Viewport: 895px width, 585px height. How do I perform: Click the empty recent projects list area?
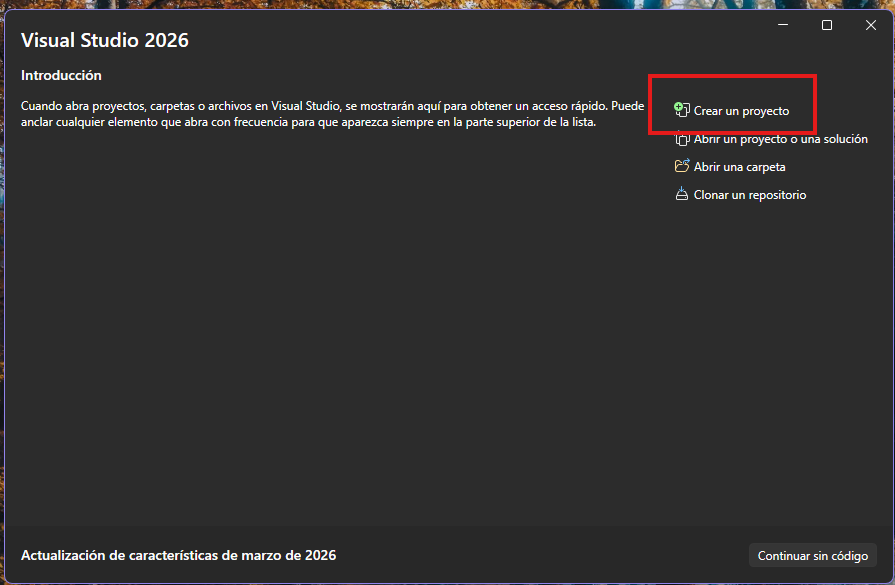[330, 330]
